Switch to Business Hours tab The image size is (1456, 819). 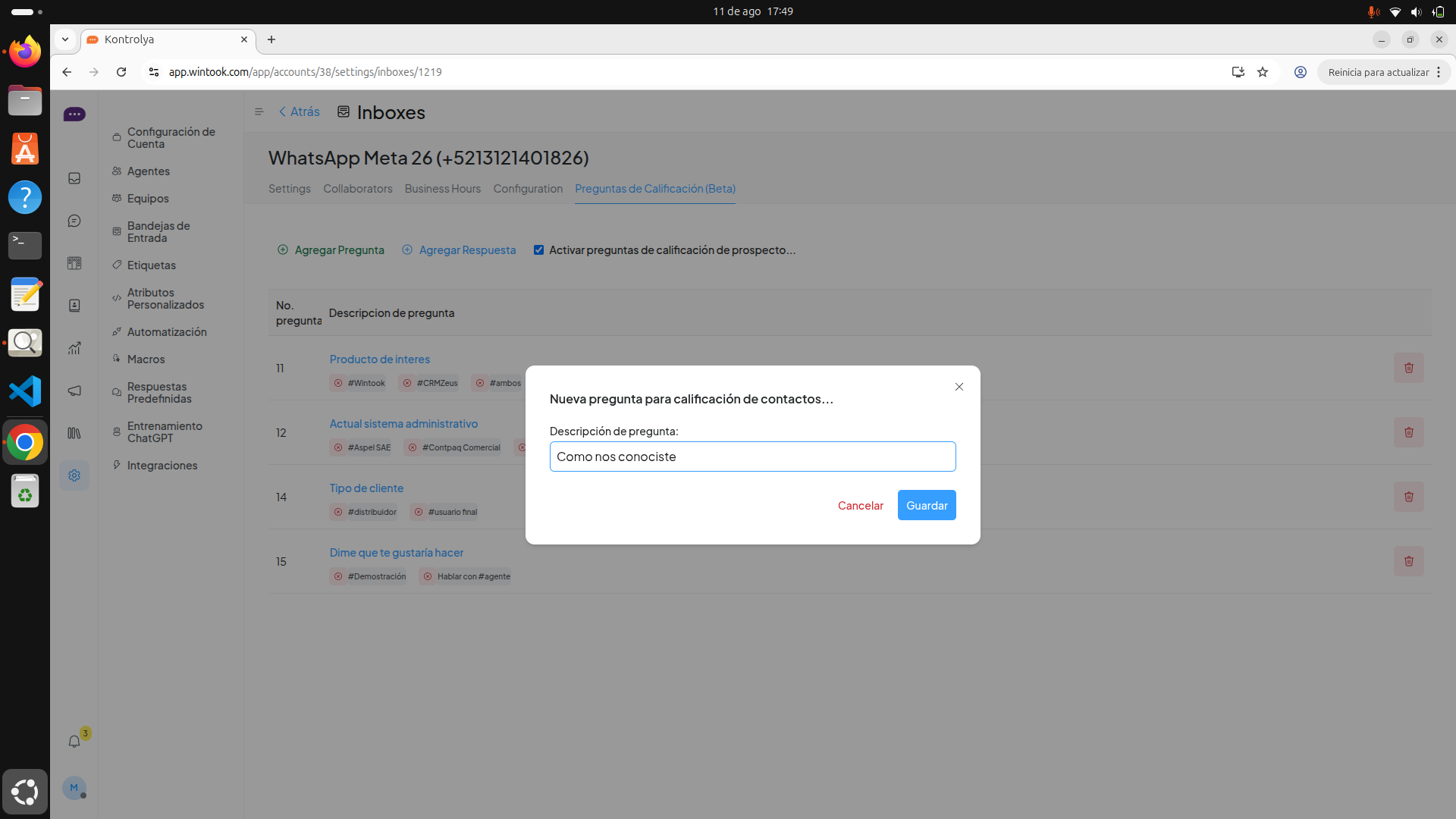tap(442, 189)
